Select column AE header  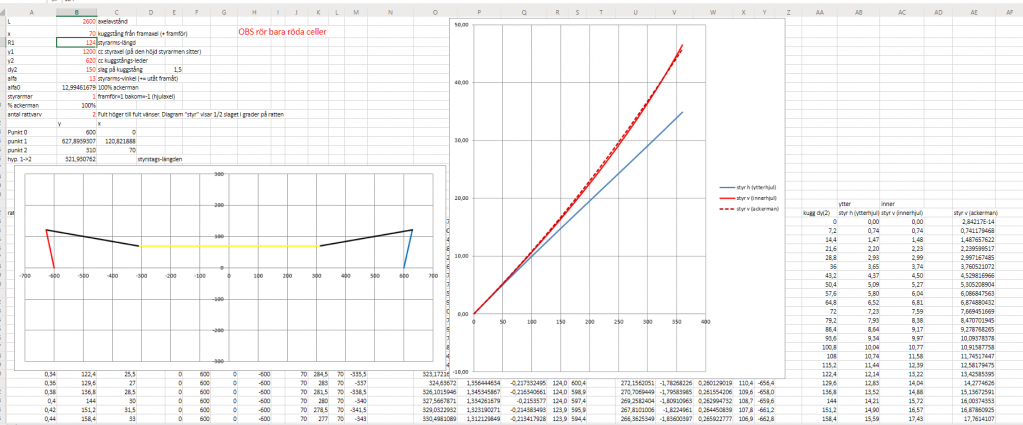coord(973,12)
